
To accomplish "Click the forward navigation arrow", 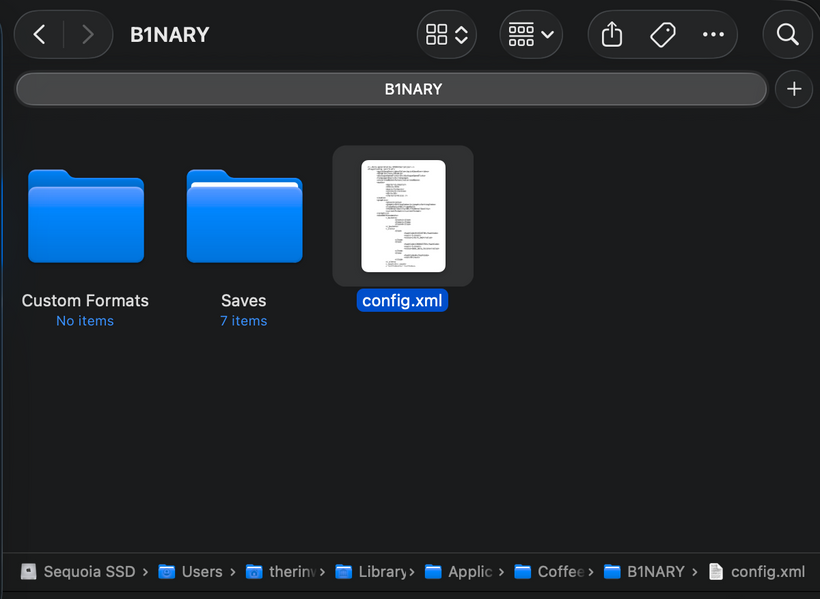I will click(87, 35).
